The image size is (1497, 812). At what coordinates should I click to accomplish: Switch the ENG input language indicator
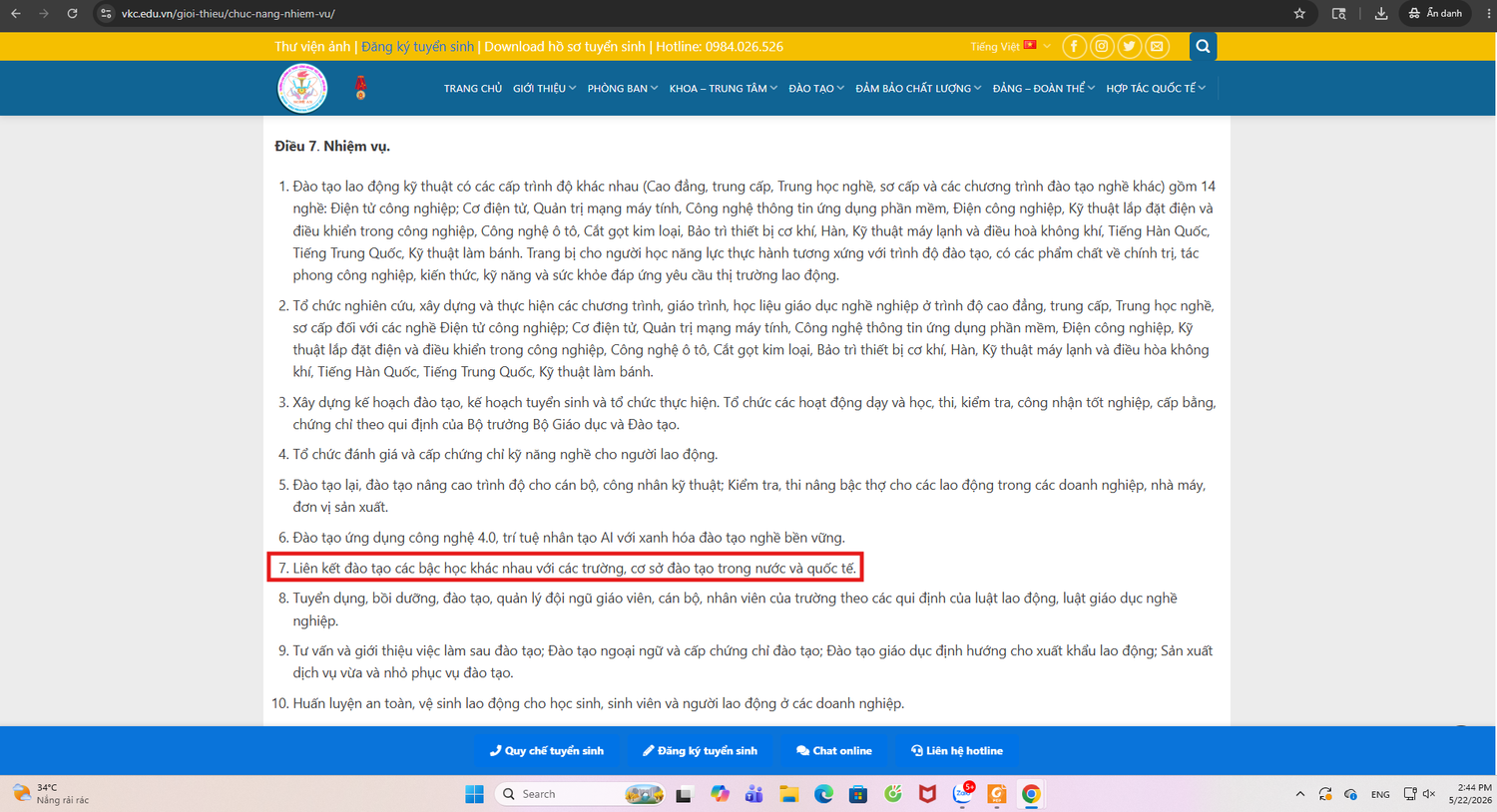1380,795
